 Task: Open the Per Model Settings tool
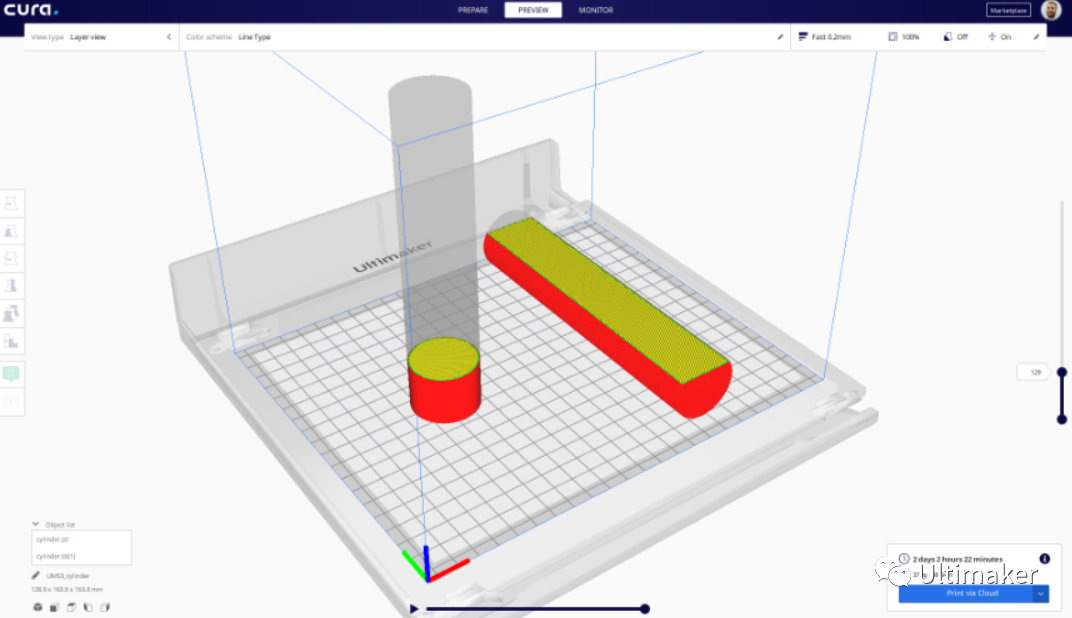[11, 314]
